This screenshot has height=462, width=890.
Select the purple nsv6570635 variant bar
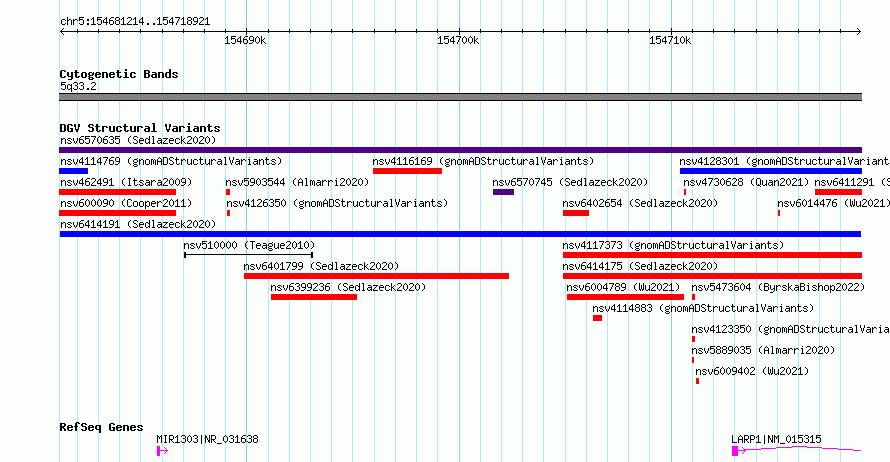pyautogui.click(x=460, y=150)
